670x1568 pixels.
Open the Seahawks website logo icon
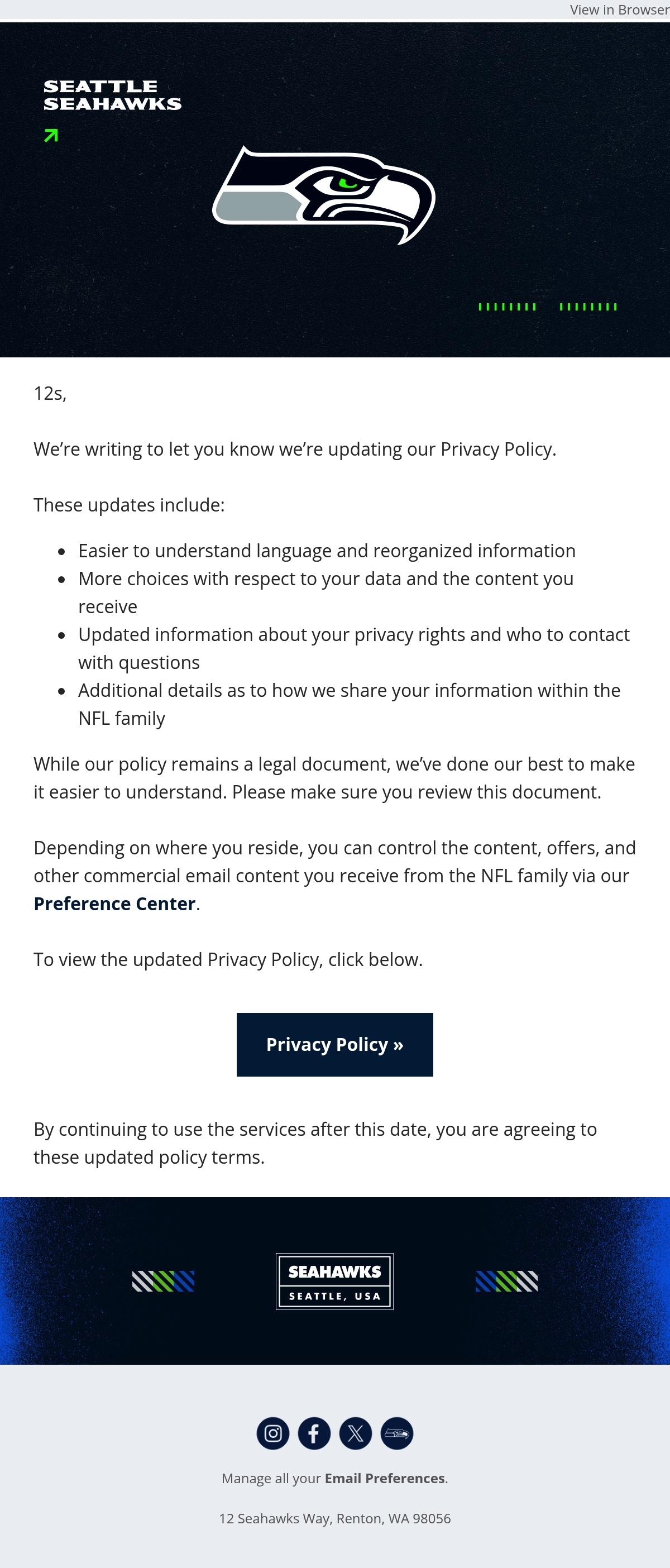(397, 1433)
